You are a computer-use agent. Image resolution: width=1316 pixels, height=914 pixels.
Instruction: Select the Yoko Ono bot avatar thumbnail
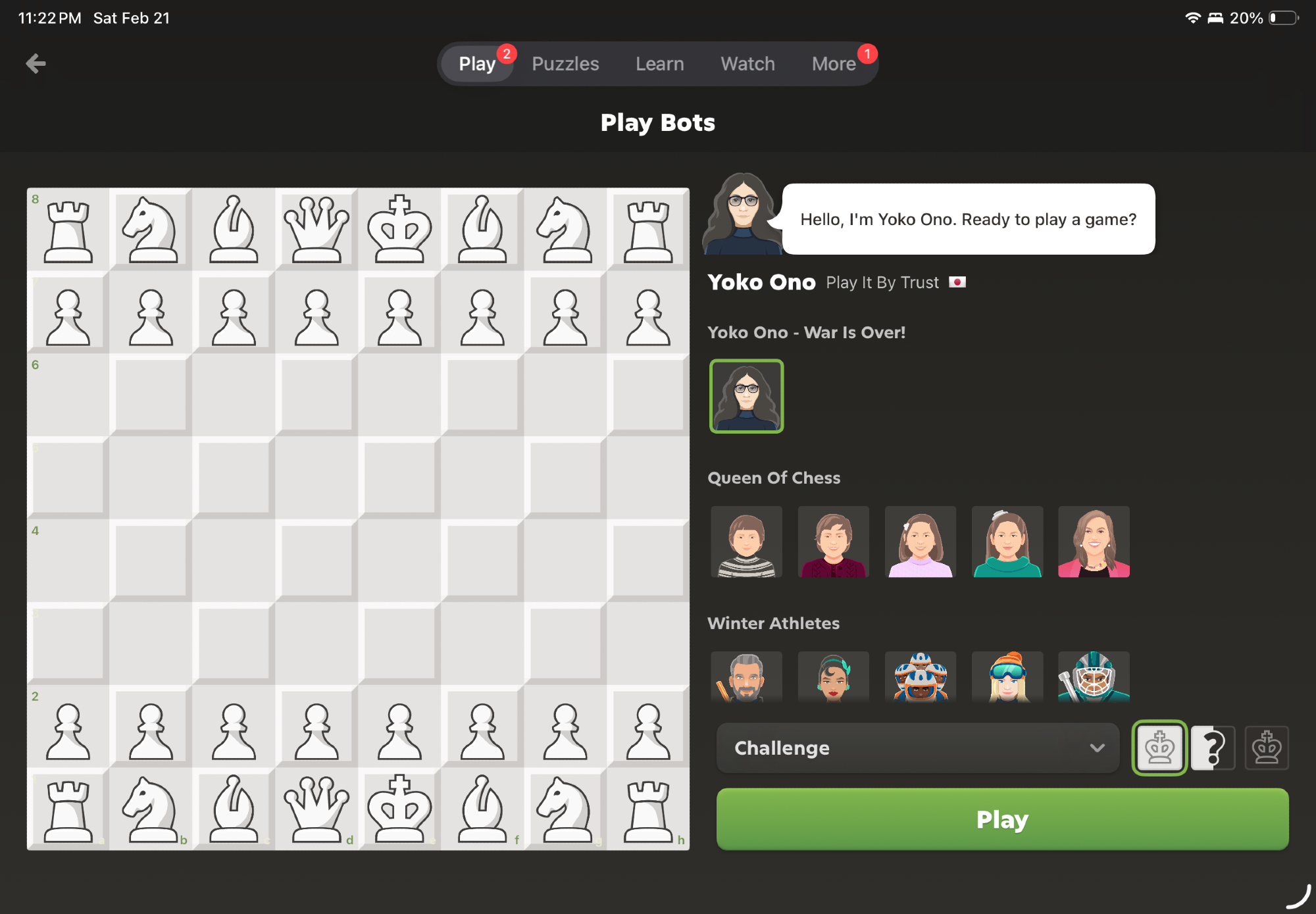(x=746, y=396)
